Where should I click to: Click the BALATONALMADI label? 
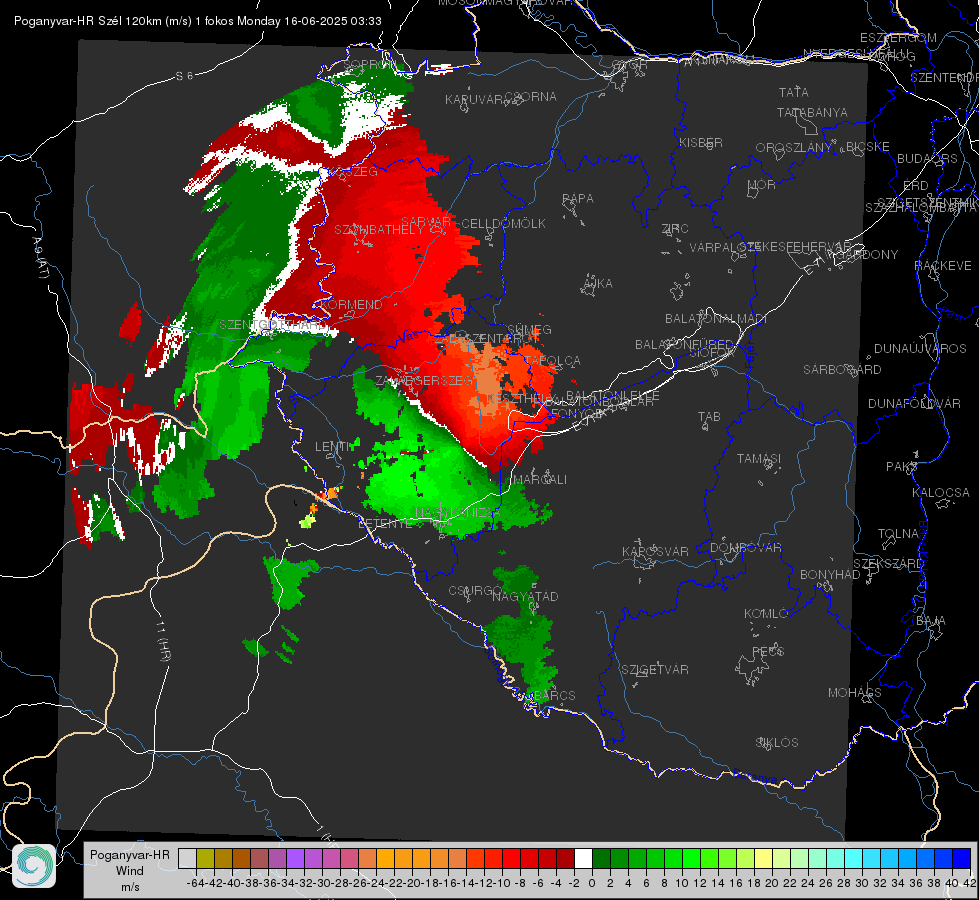716,319
